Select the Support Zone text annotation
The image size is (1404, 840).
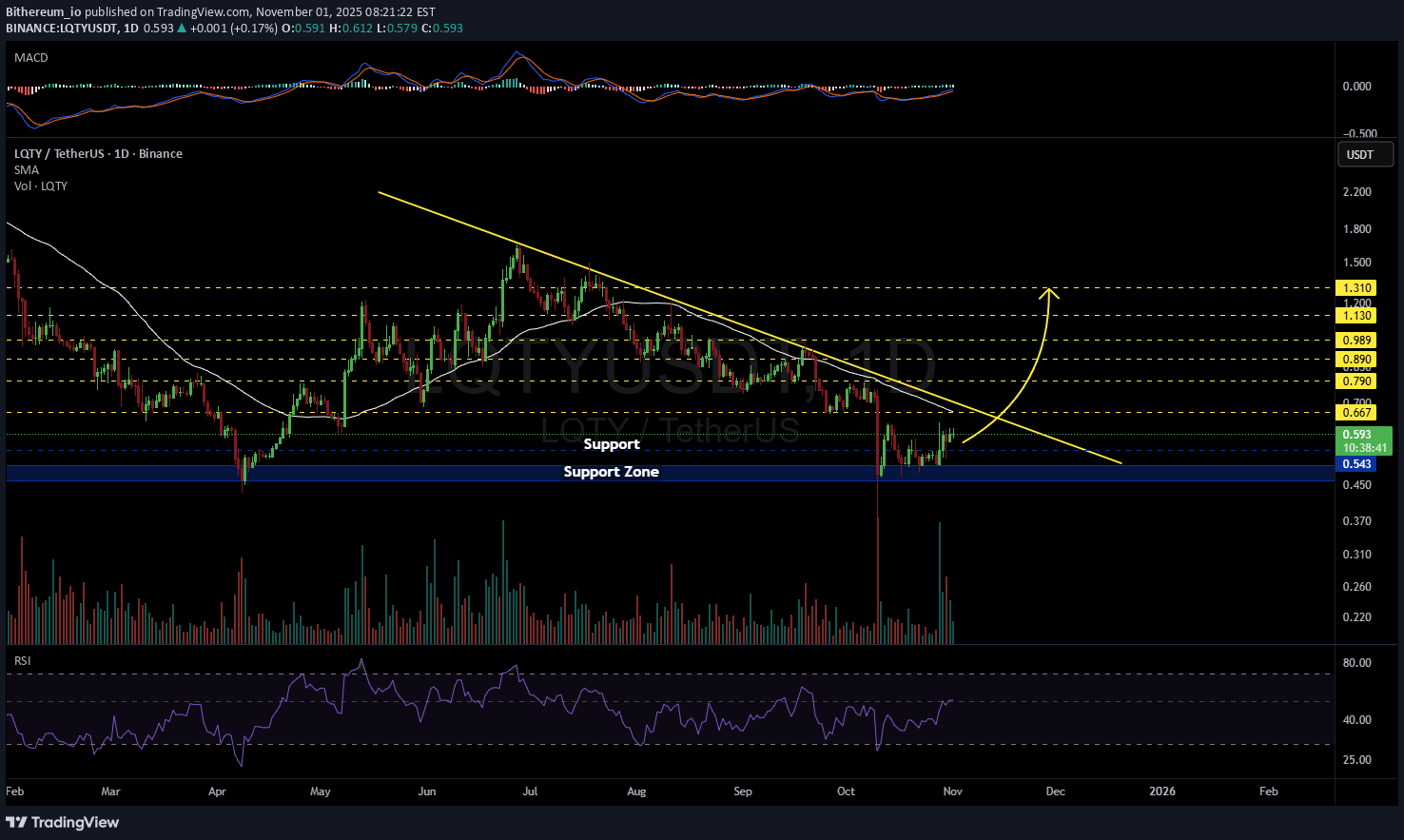pos(611,472)
